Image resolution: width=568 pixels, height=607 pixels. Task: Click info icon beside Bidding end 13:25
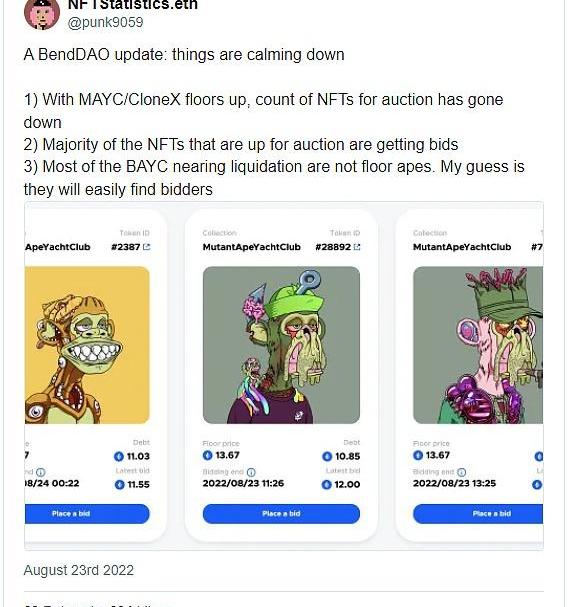click(x=462, y=472)
